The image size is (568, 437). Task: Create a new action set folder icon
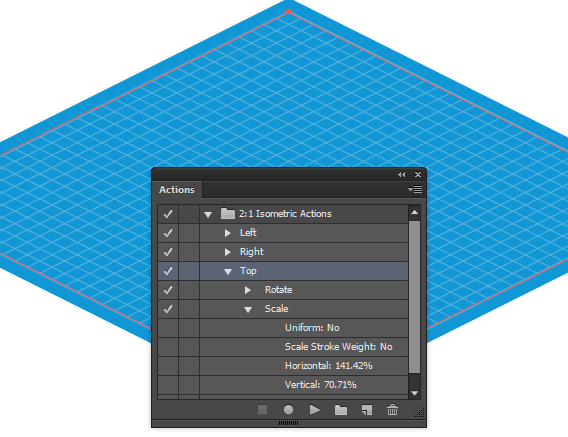coord(341,410)
